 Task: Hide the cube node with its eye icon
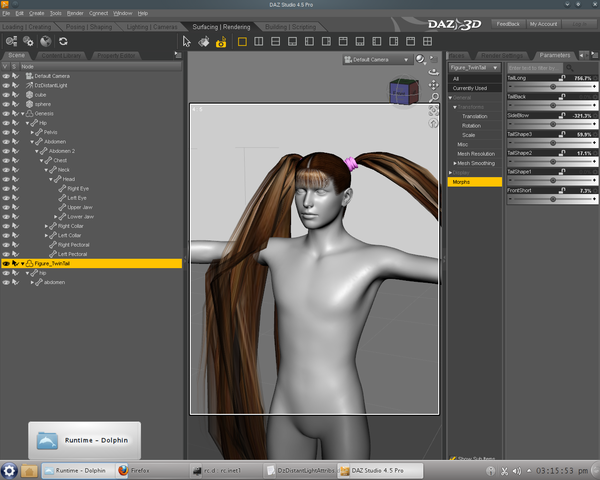click(x=6, y=95)
